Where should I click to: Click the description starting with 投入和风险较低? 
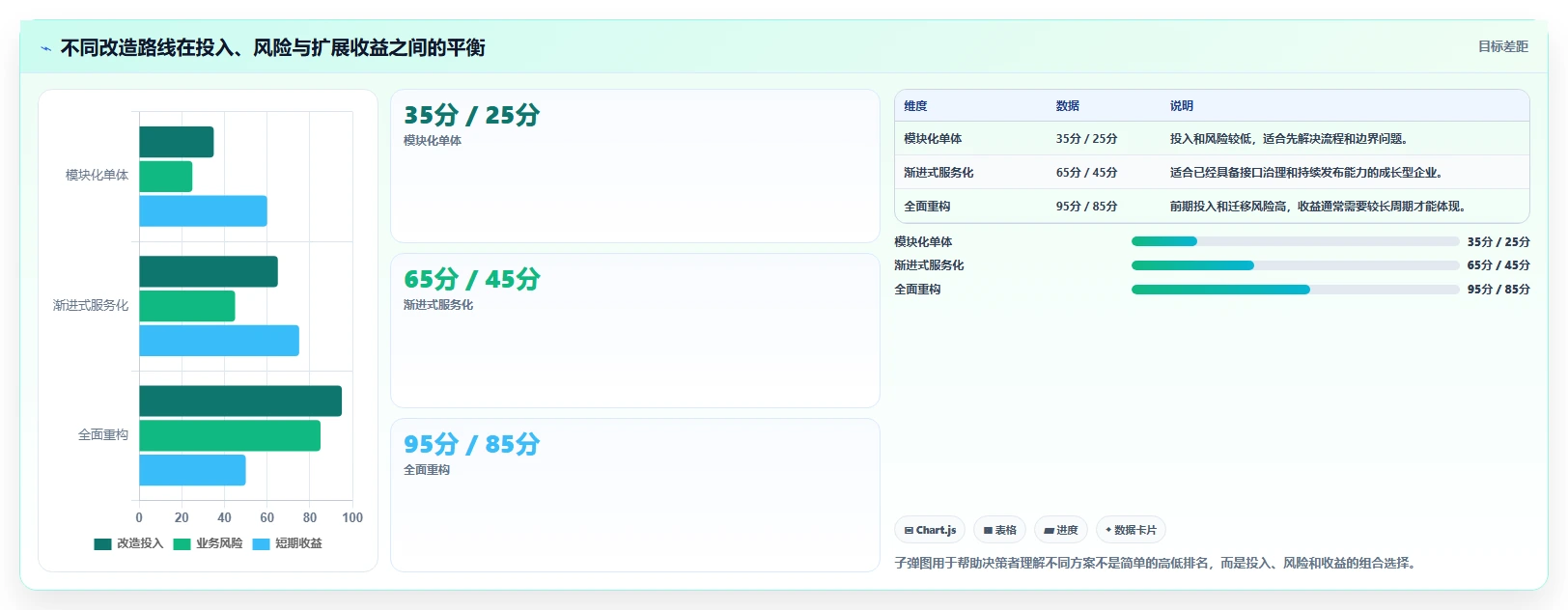[1292, 139]
